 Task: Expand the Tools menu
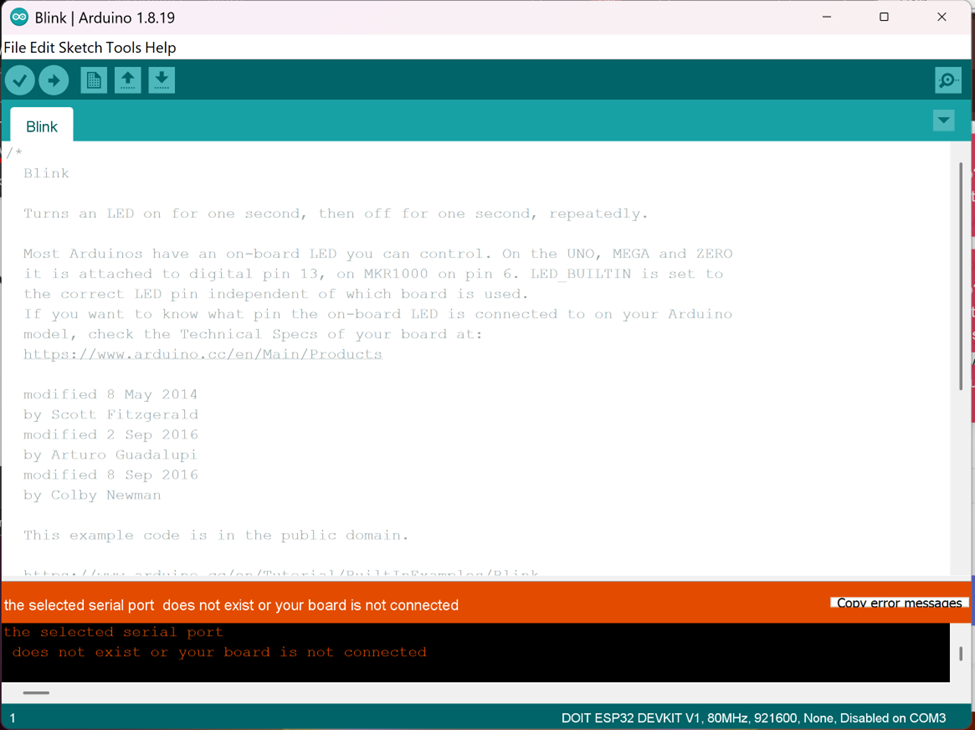coord(125,47)
